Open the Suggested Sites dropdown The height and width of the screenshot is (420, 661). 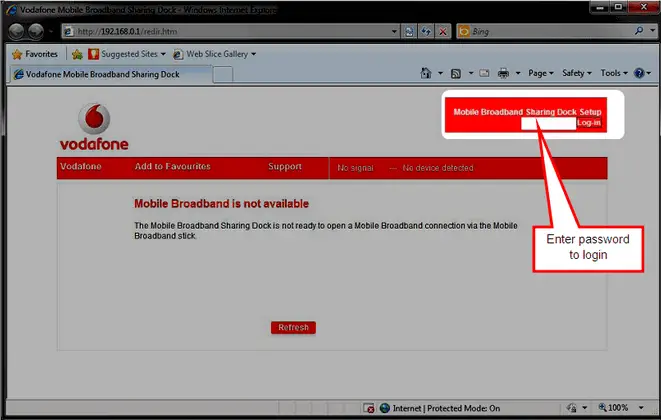[127, 54]
